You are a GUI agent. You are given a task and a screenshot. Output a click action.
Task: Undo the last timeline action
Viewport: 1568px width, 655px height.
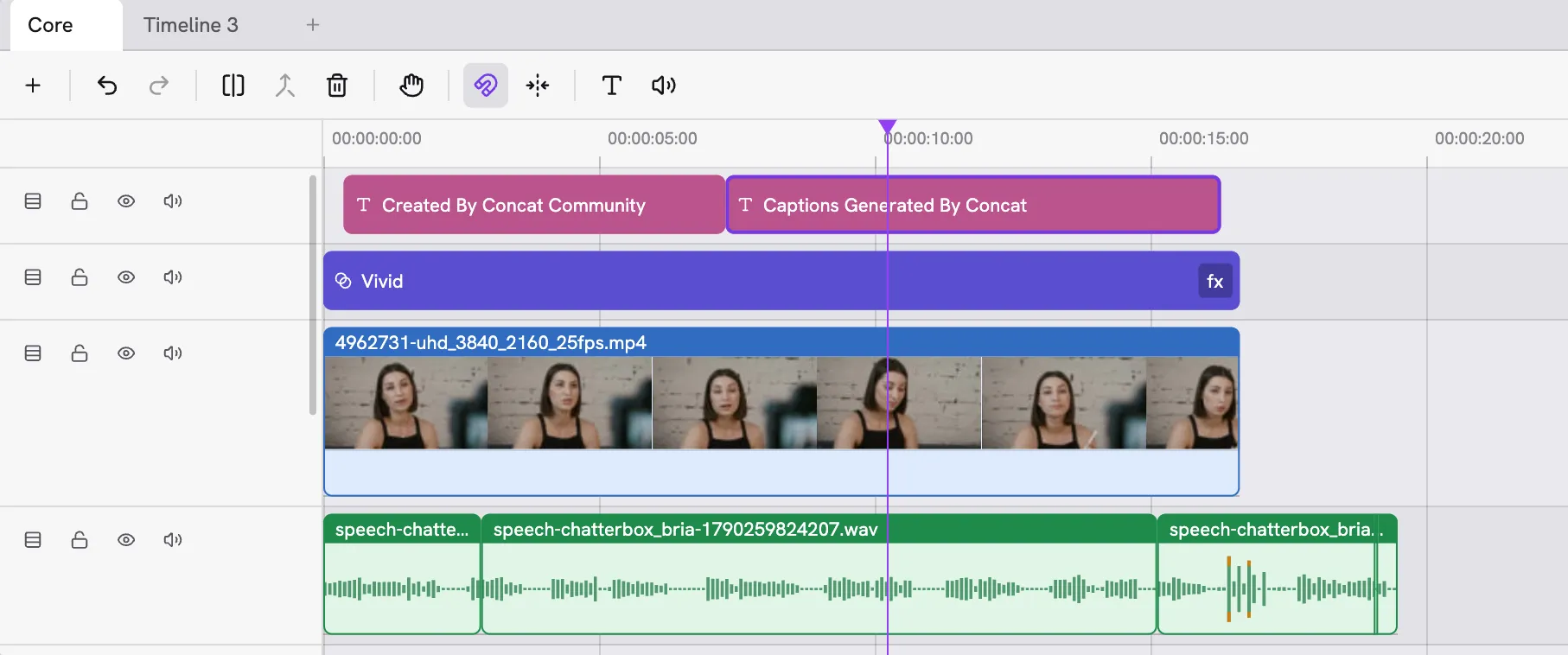point(107,86)
